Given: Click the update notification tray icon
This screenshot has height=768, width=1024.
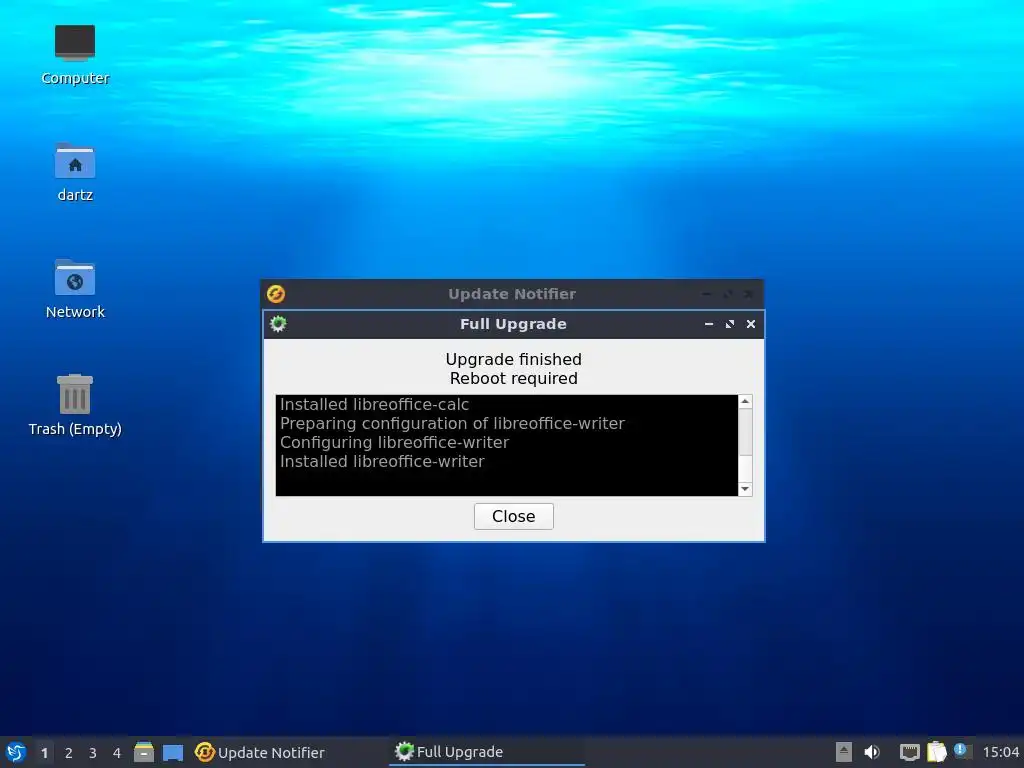Looking at the screenshot, I should coord(961,750).
